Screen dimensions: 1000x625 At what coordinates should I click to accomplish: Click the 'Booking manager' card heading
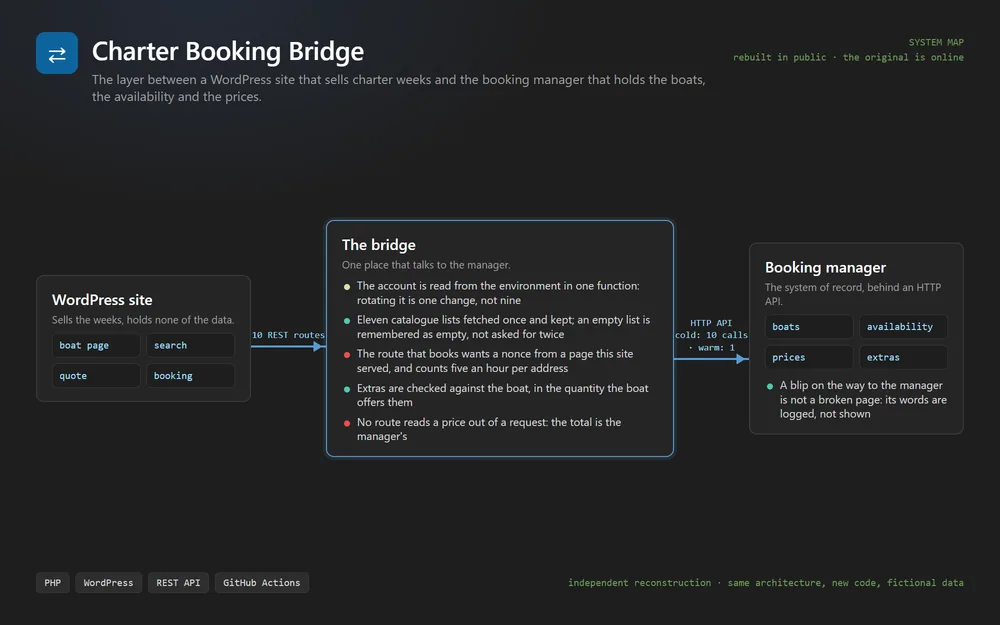pos(825,267)
